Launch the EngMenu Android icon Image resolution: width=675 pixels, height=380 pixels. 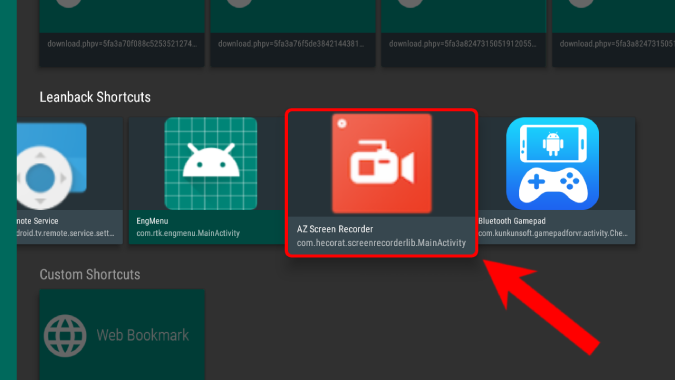click(x=211, y=164)
